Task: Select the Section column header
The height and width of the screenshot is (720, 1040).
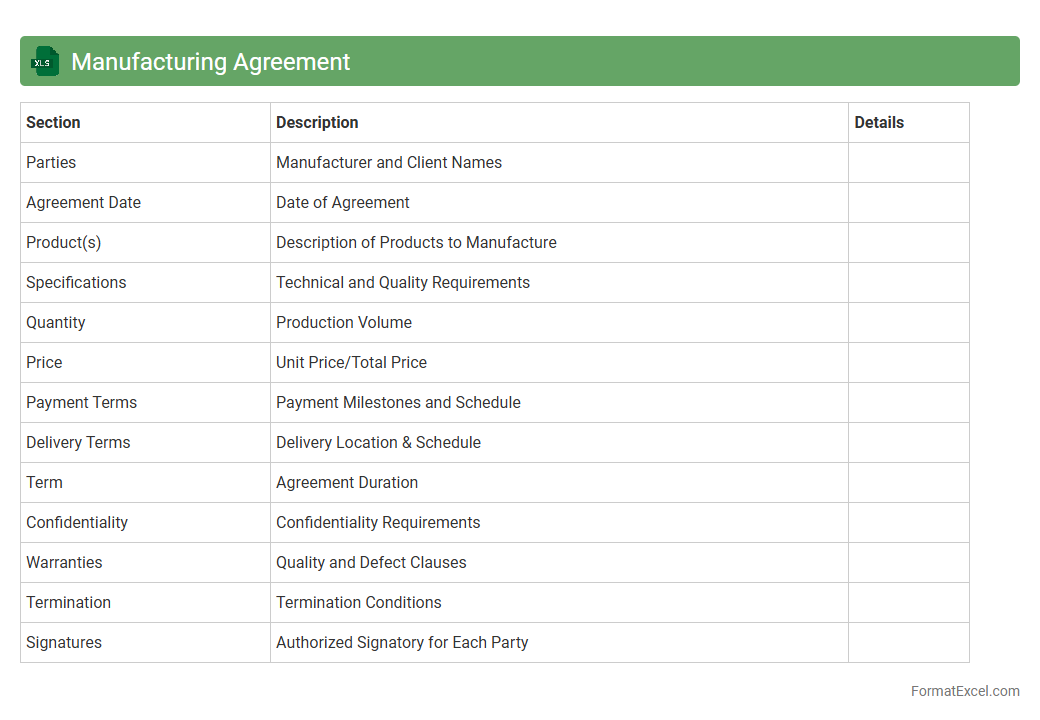Action: pyautogui.click(x=54, y=123)
